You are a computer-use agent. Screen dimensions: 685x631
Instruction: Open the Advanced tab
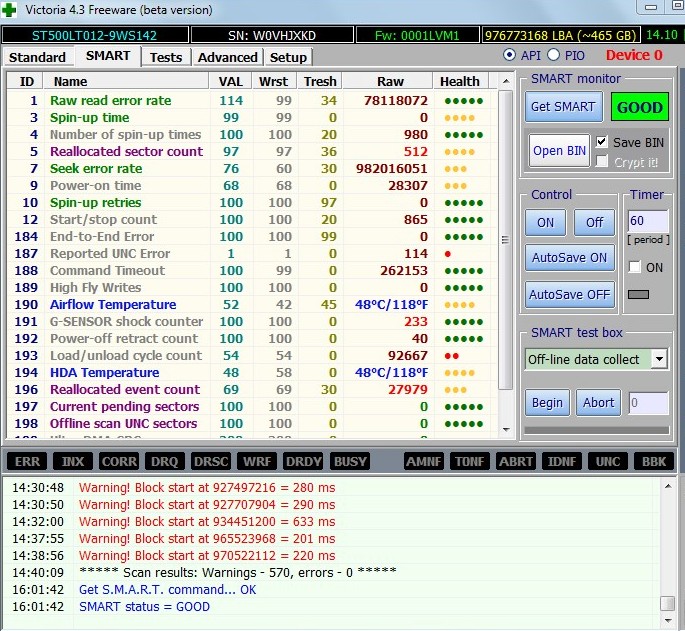227,57
